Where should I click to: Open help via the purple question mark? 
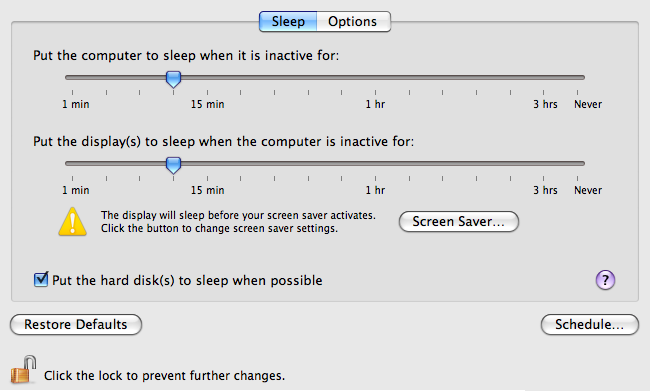tap(605, 280)
